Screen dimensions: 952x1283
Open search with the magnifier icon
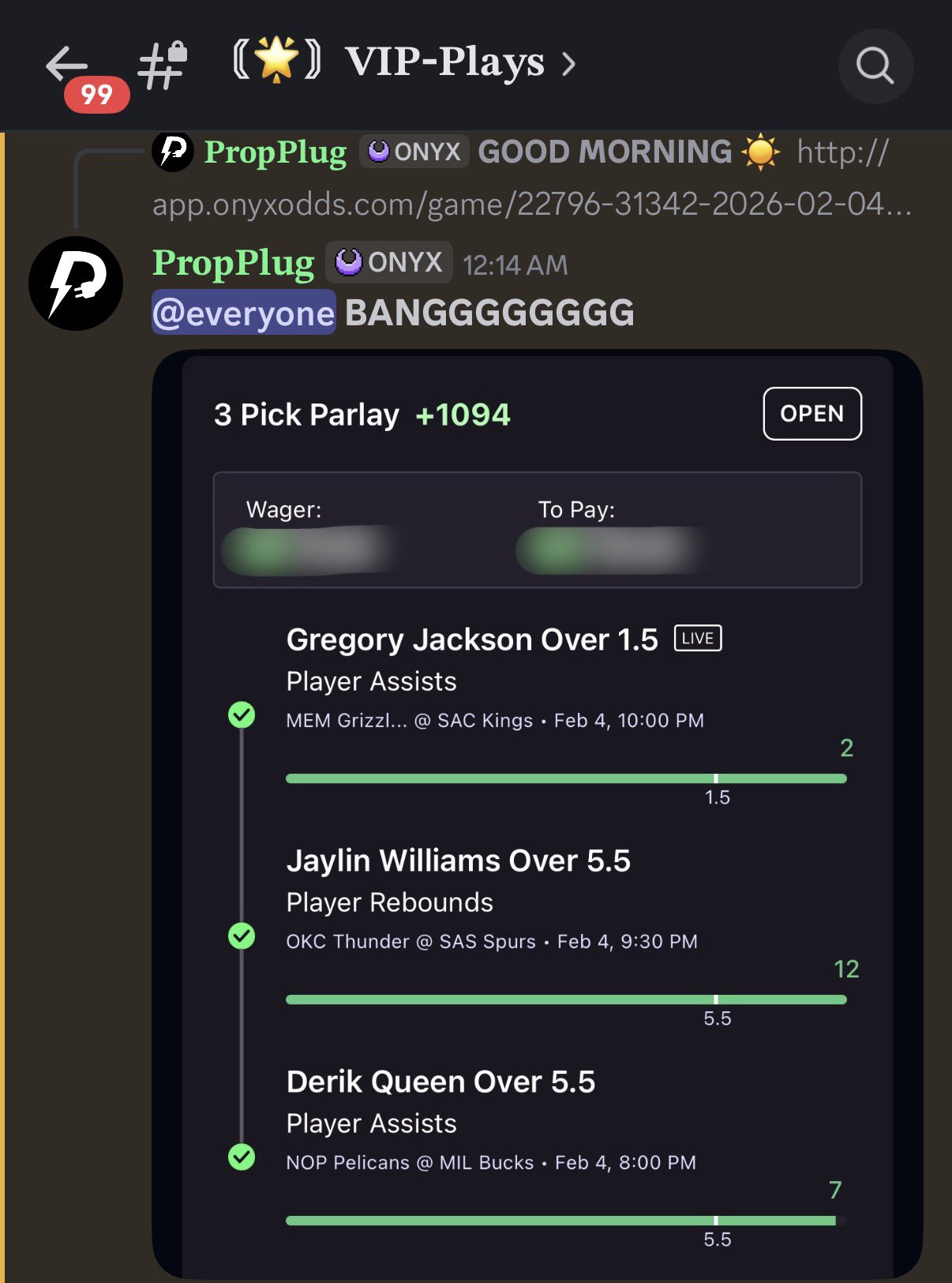[875, 66]
